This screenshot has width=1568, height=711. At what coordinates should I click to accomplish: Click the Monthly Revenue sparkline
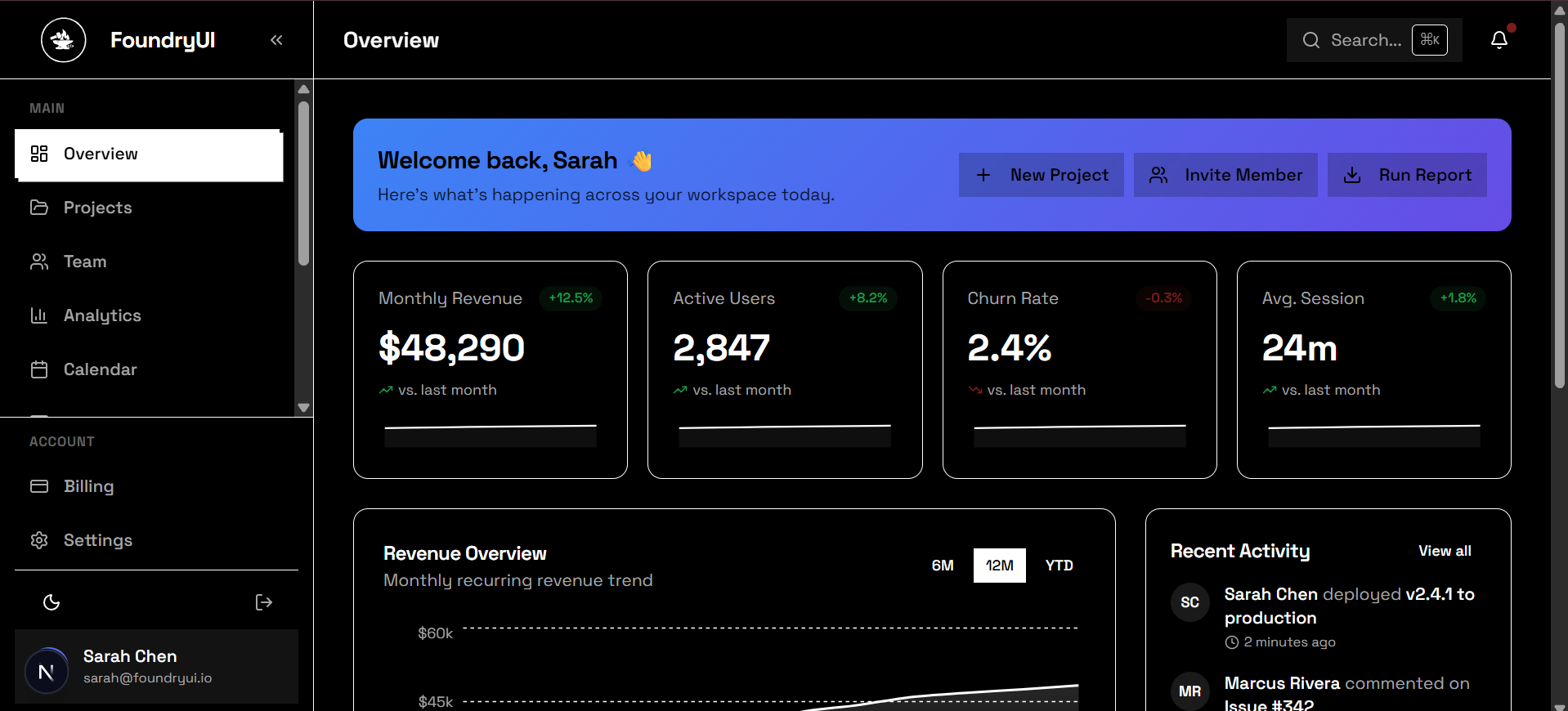tap(491, 435)
